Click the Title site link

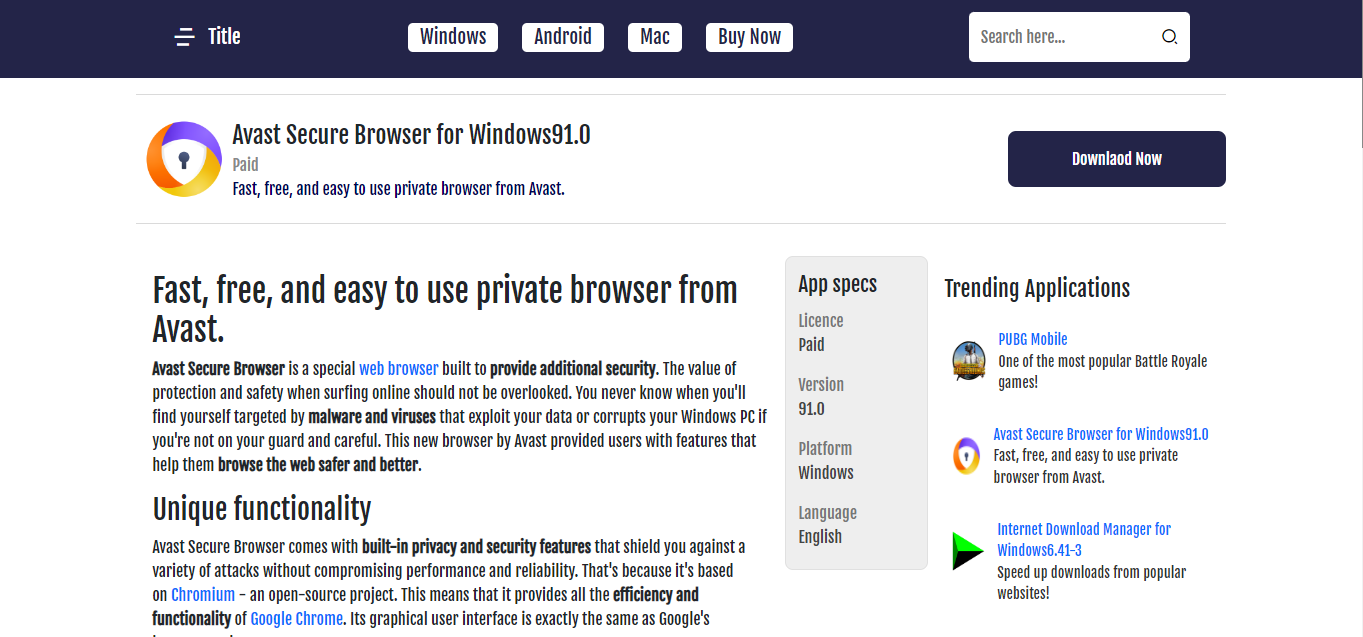click(x=224, y=37)
